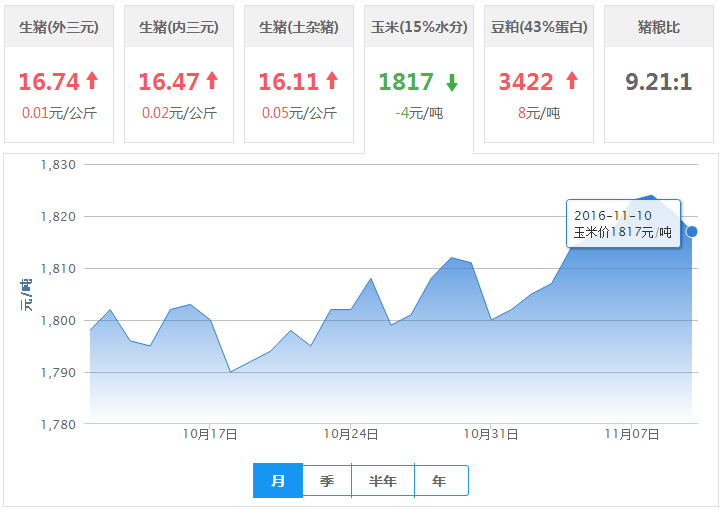Switch chart range to 季
The image size is (725, 510).
click(327, 481)
